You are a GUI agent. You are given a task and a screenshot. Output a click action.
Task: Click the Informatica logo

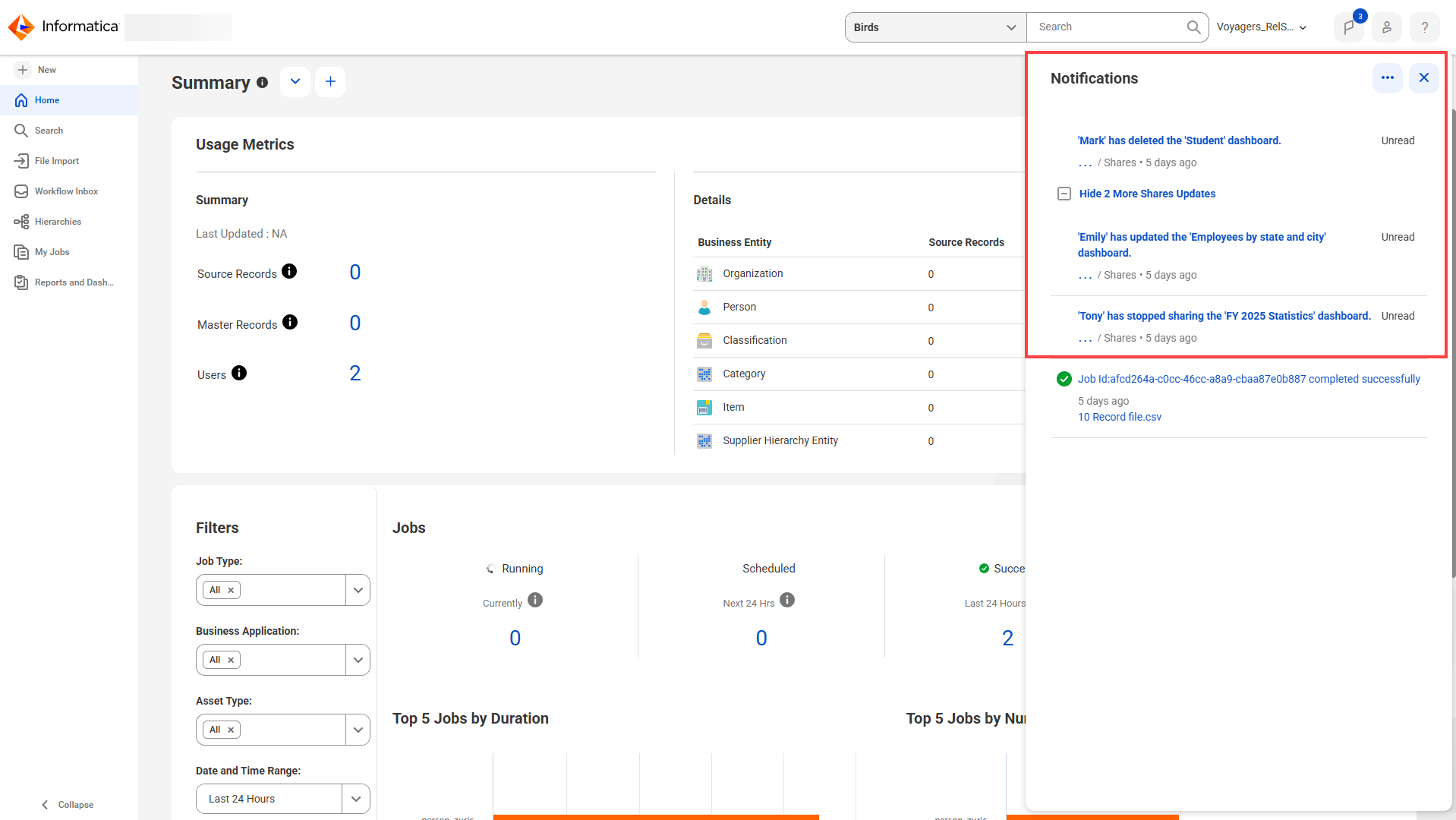[x=64, y=27]
